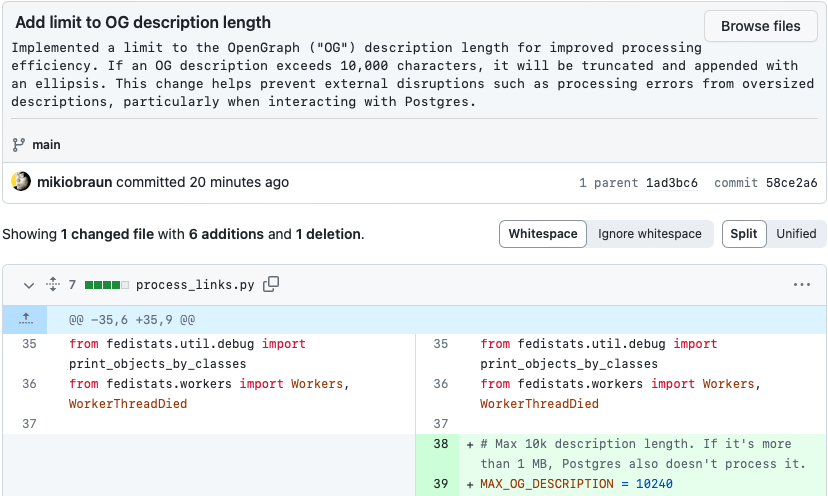Click the expand-all diff arrows icon
This screenshot has height=496, width=828.
[53, 285]
